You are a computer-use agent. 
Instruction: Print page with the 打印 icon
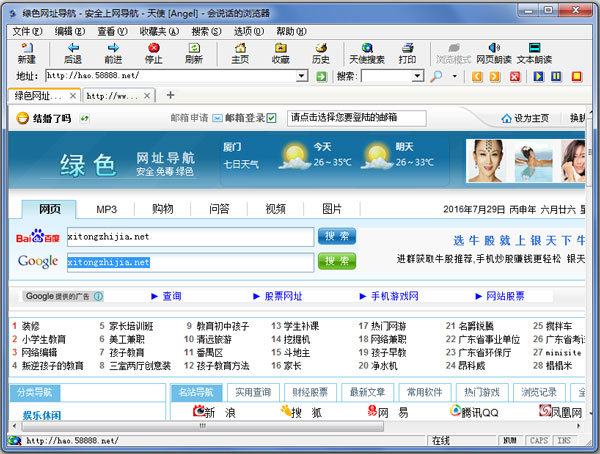(x=407, y=53)
